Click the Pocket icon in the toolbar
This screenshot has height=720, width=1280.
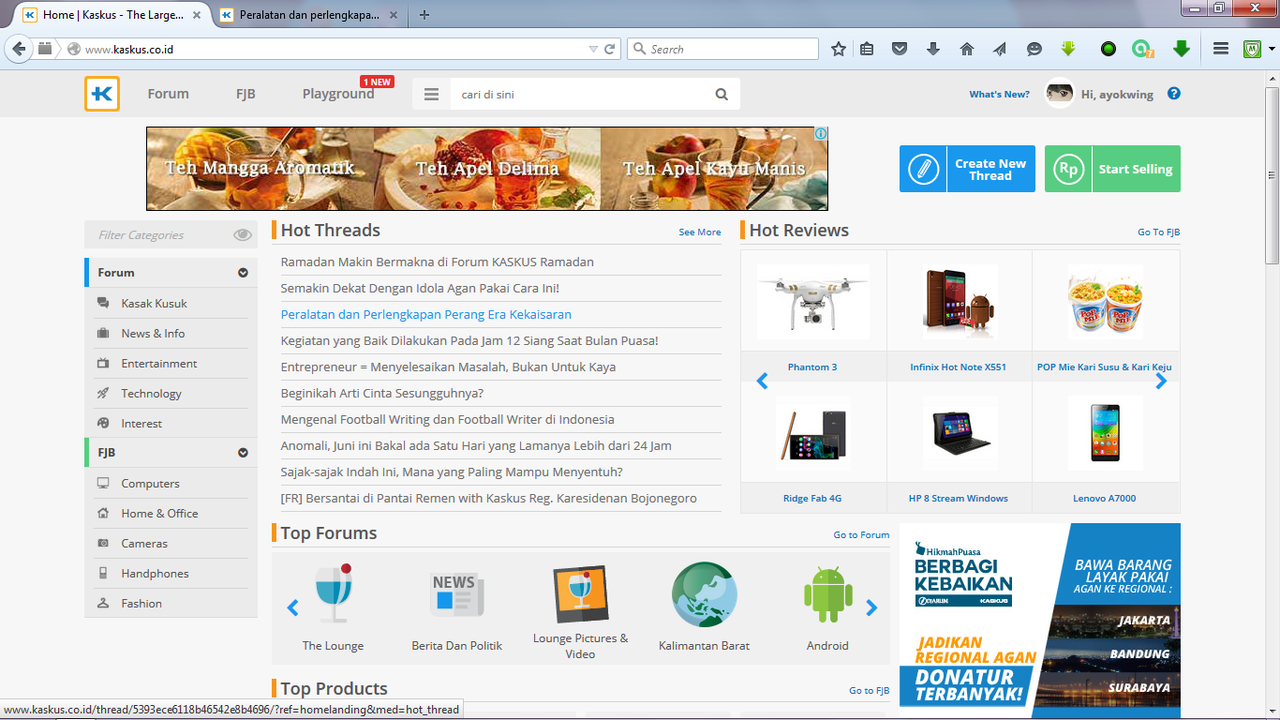(x=900, y=48)
